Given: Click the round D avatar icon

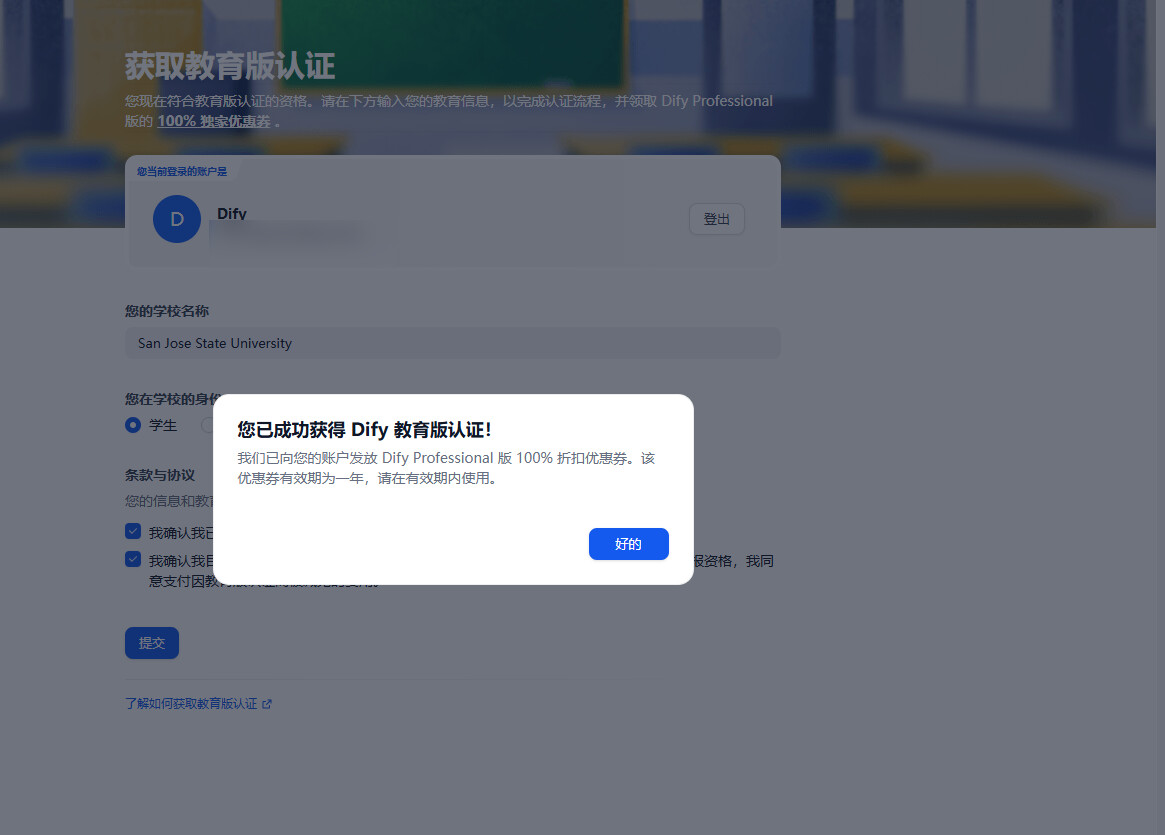Looking at the screenshot, I should tap(177, 219).
